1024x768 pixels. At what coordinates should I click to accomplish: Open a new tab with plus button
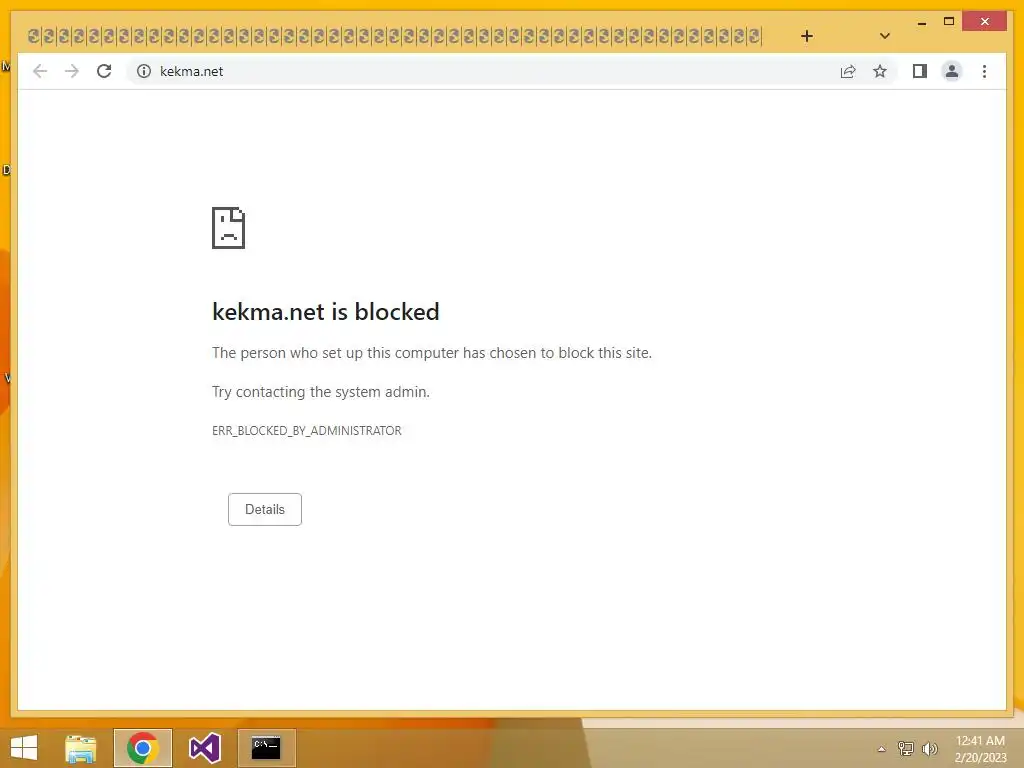tap(807, 36)
